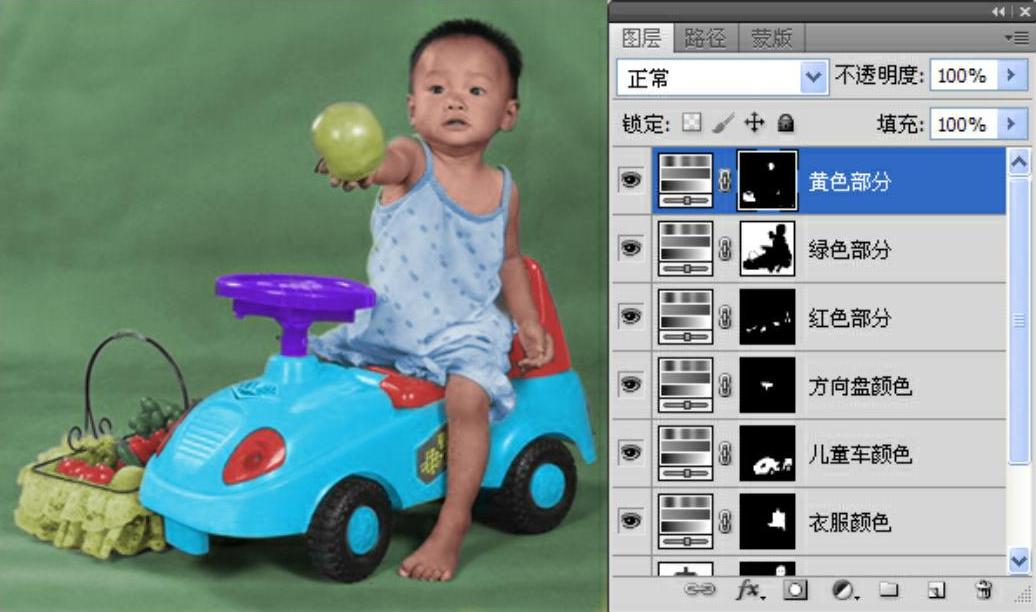Viewport: 1036px width, 612px height.
Task: Toggle lock position icon
Action: tap(754, 123)
